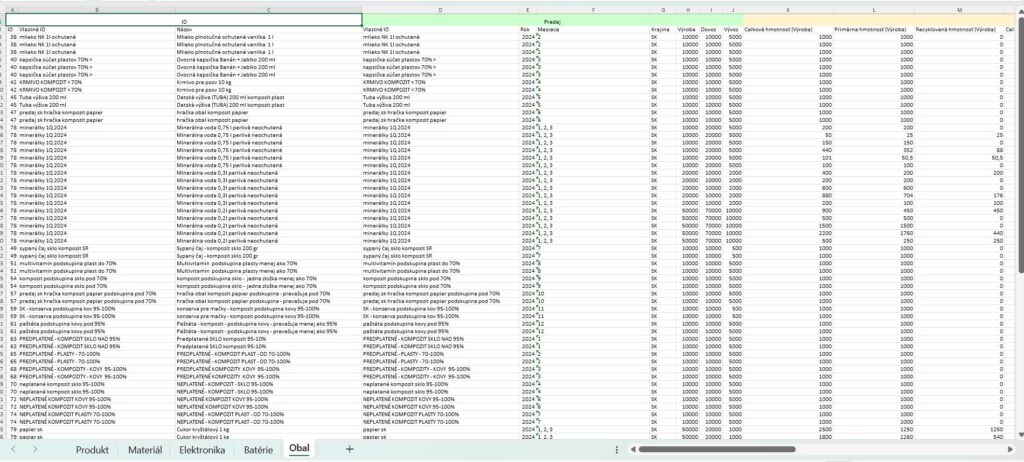Screen dimensions: 1024x462
Task: Click the vertical scrollbar up arrow
Action: [x=1019, y=9]
